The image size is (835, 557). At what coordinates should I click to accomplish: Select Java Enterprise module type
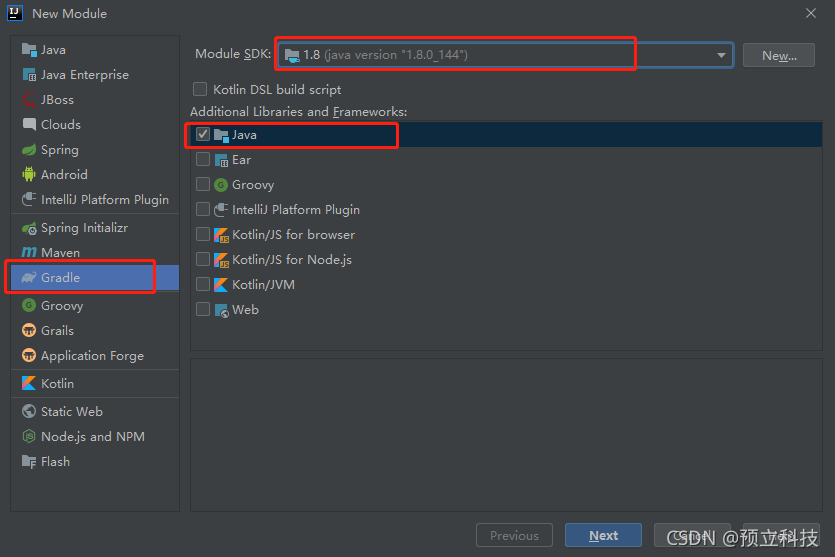coord(95,75)
